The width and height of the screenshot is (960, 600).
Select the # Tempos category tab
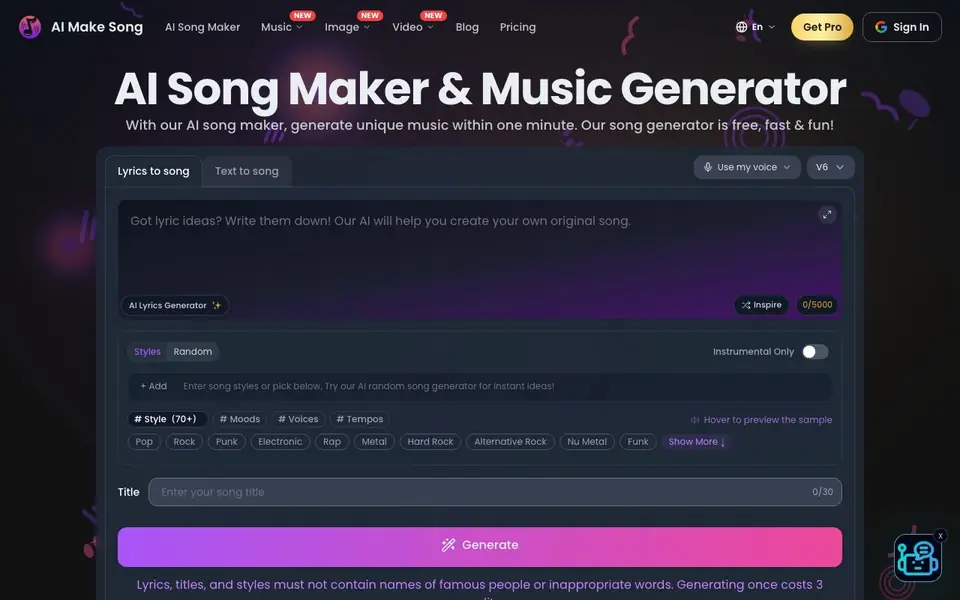(x=360, y=419)
